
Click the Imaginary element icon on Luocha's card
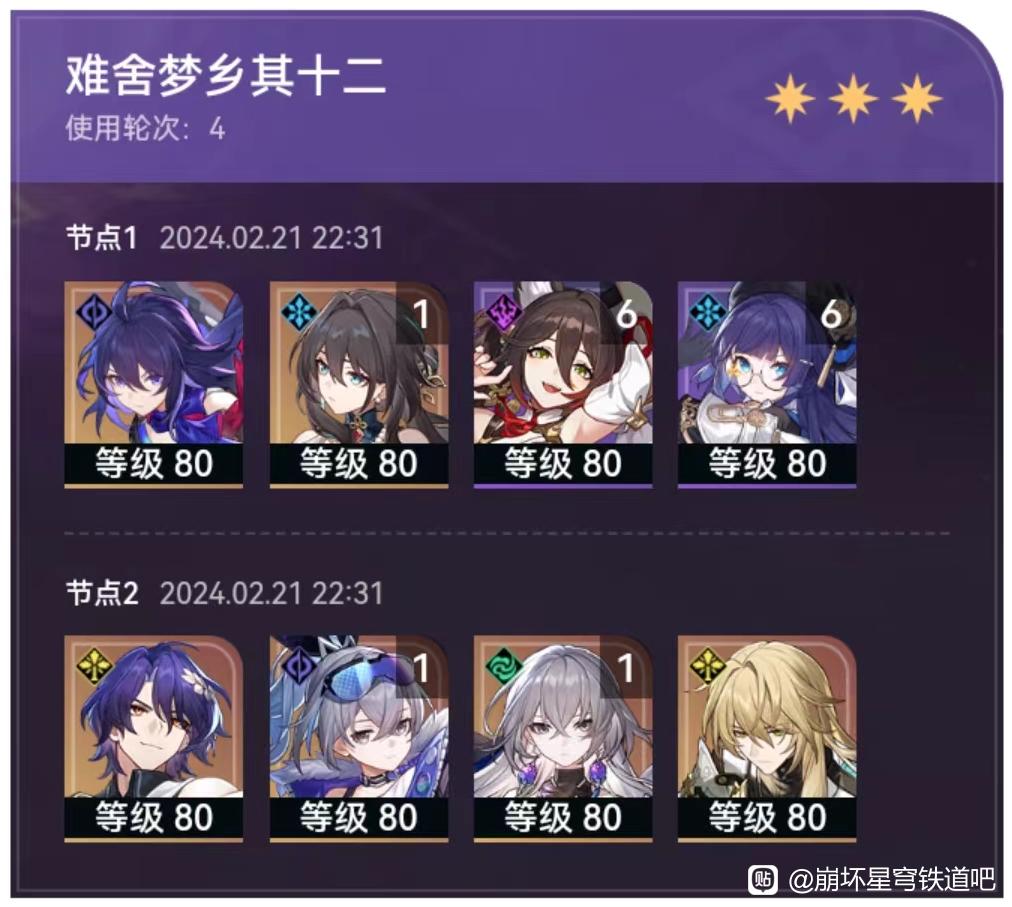(x=707, y=666)
